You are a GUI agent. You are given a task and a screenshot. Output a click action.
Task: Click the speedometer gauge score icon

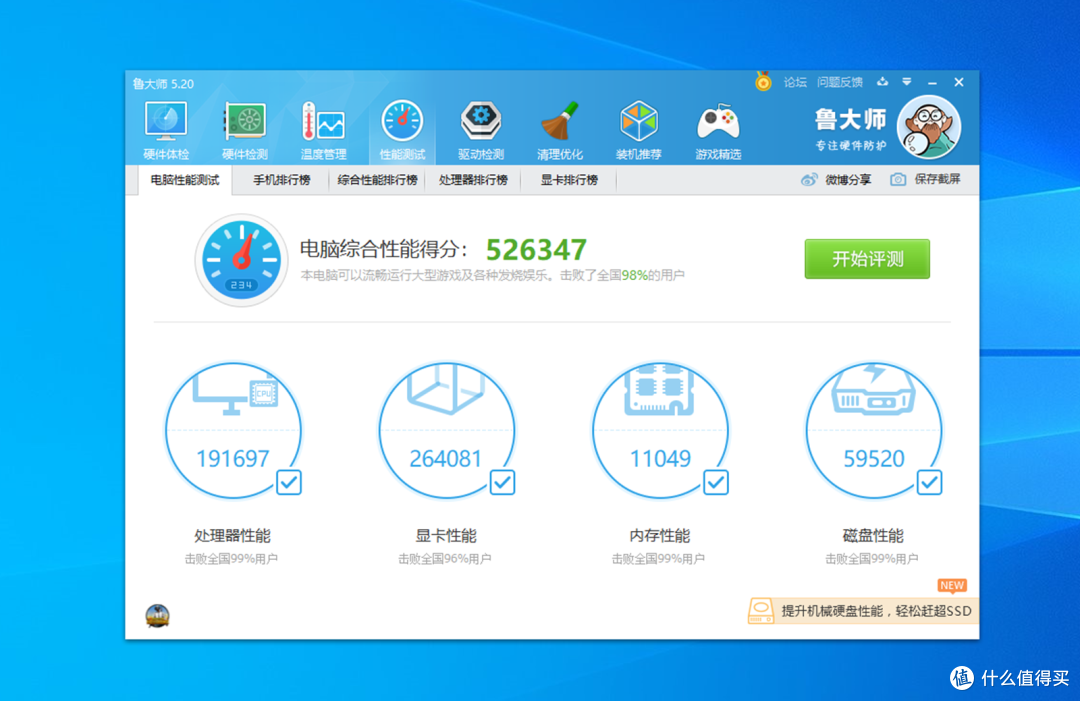tap(241, 260)
